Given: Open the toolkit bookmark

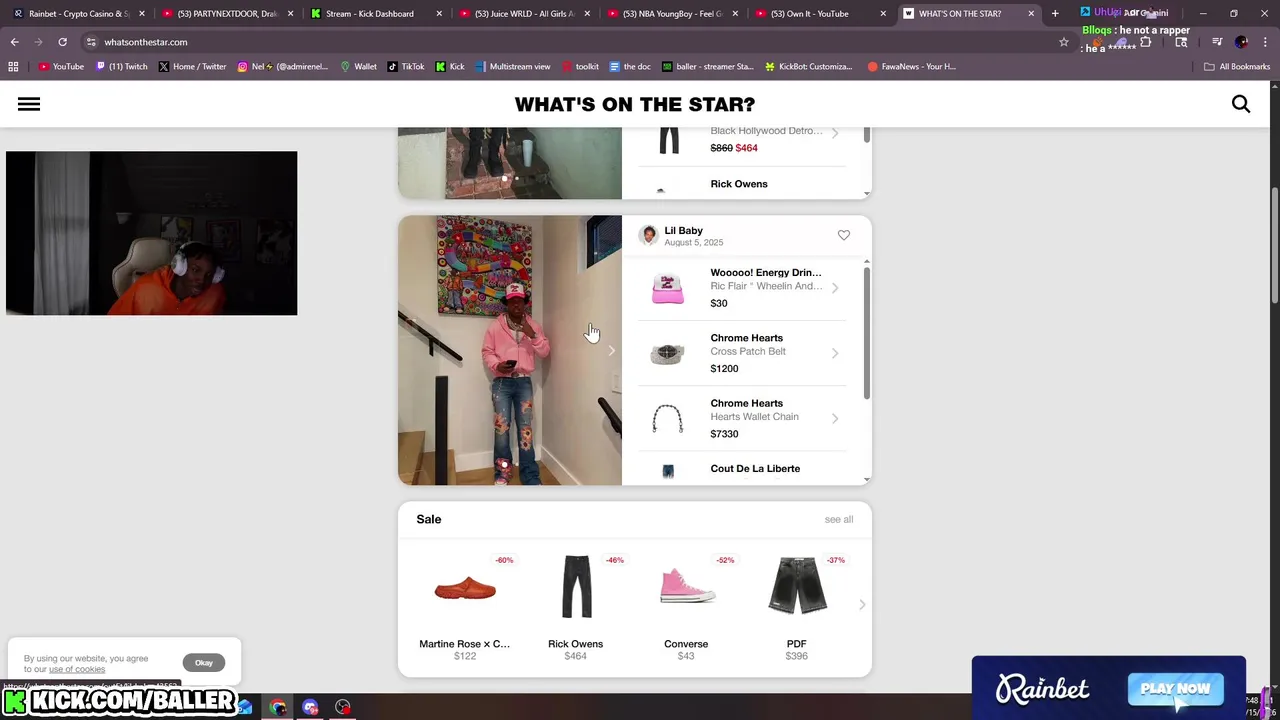Looking at the screenshot, I should (x=580, y=67).
